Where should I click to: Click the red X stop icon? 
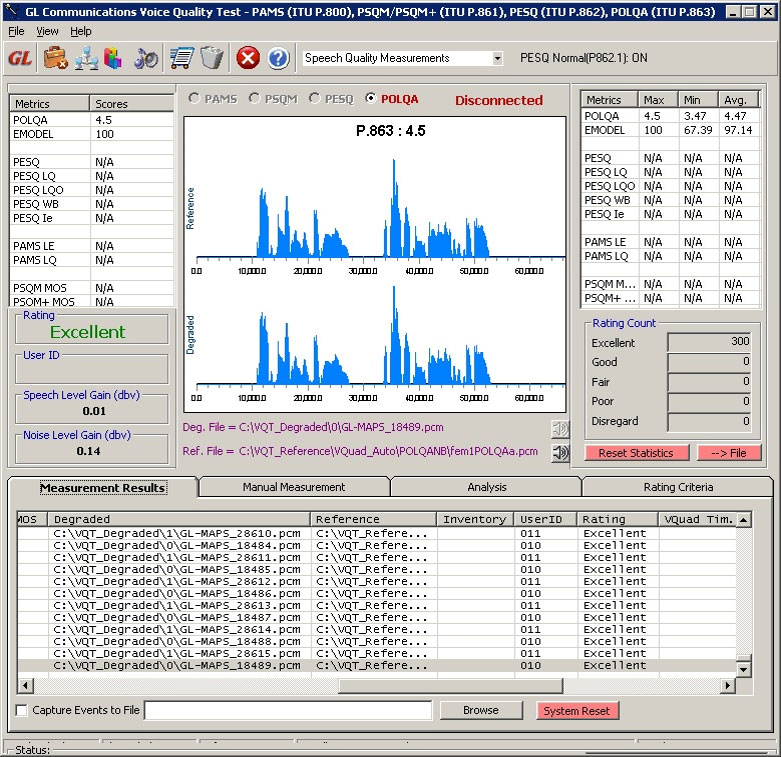(248, 58)
